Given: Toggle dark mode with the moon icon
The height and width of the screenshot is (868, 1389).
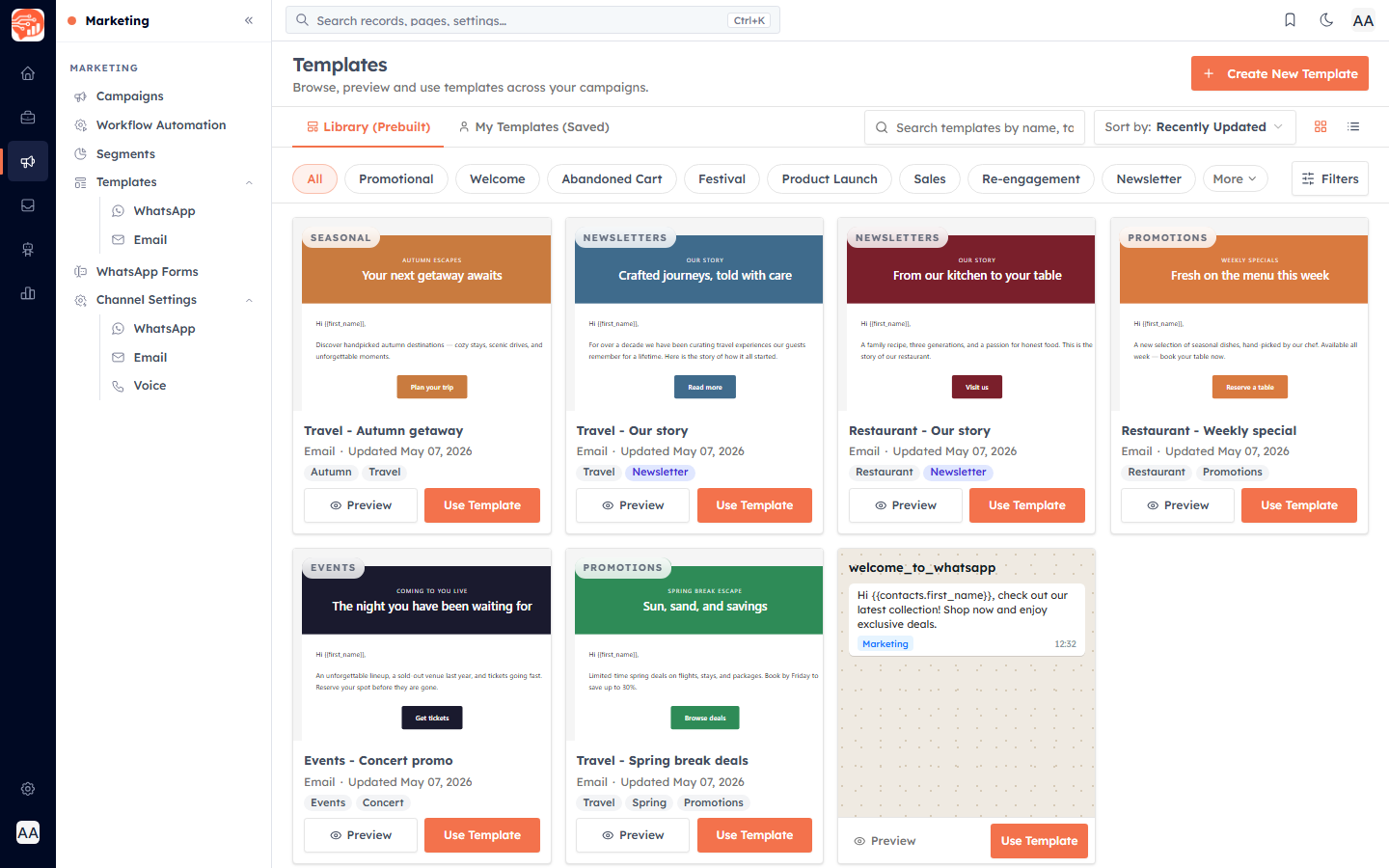Looking at the screenshot, I should pos(1326,20).
